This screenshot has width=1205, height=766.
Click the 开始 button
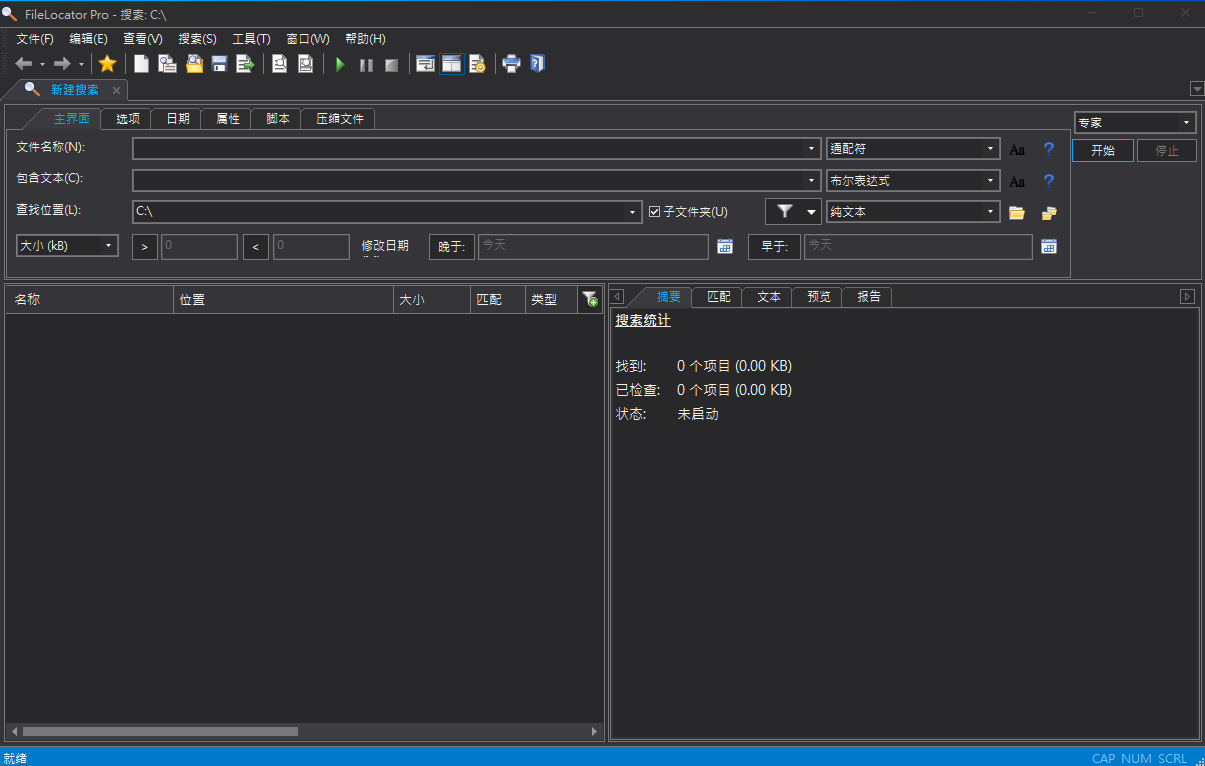(1103, 151)
